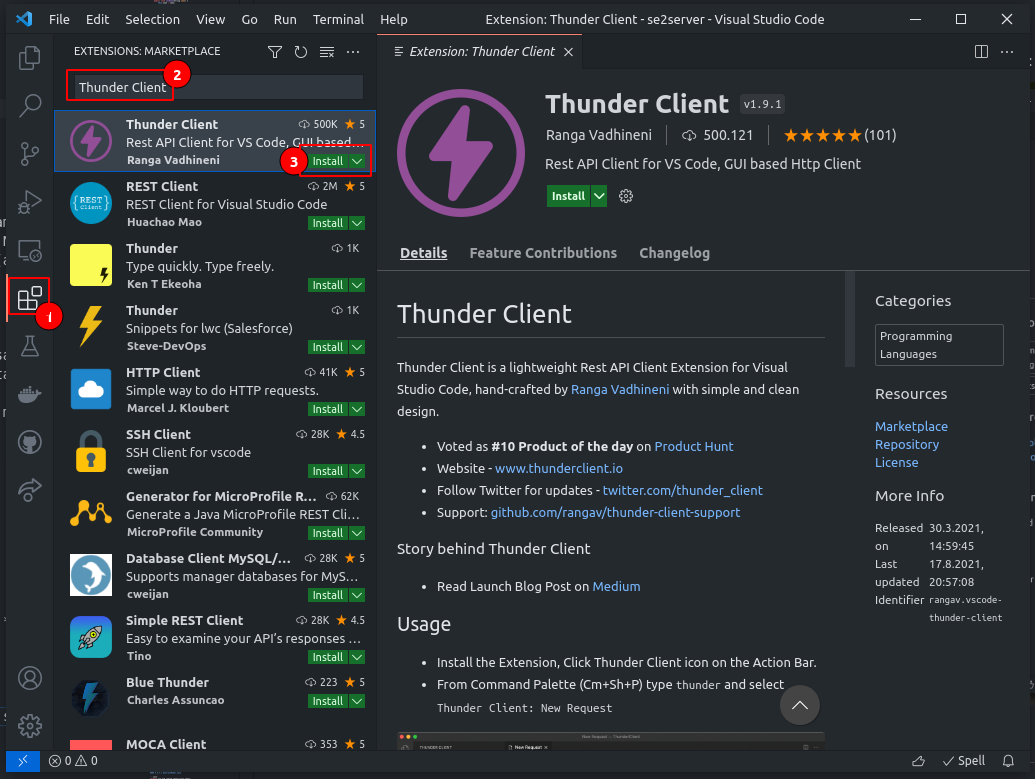Open Extensions view in activity bar
This screenshot has height=779, width=1035.
tap(29, 298)
